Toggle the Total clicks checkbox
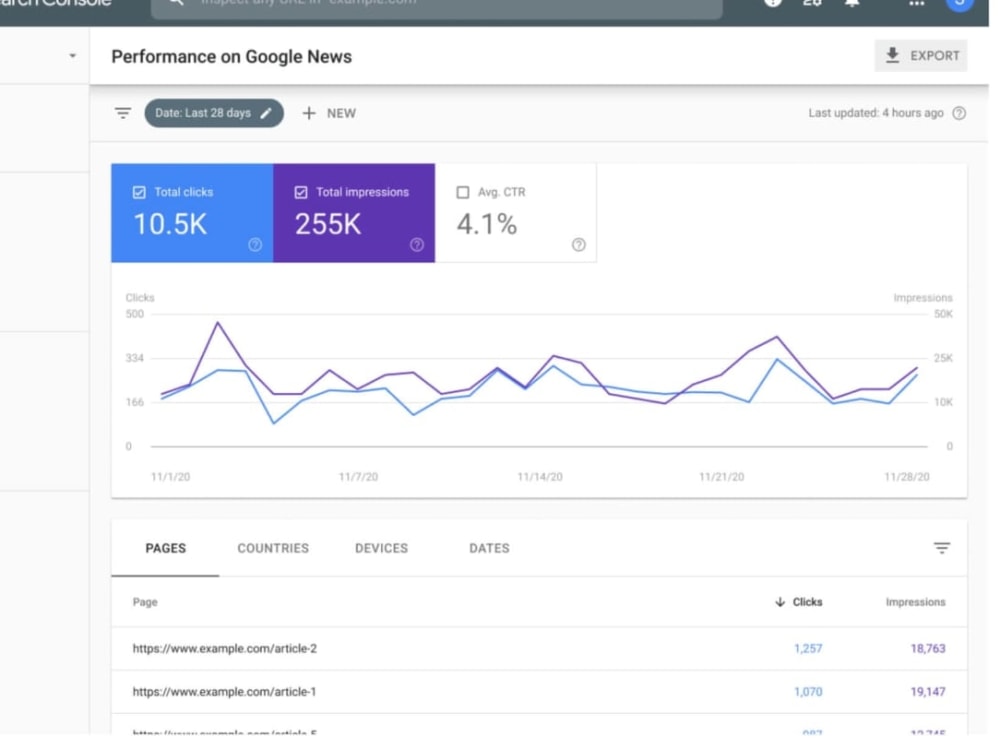This screenshot has width=1000, height=750. click(139, 192)
